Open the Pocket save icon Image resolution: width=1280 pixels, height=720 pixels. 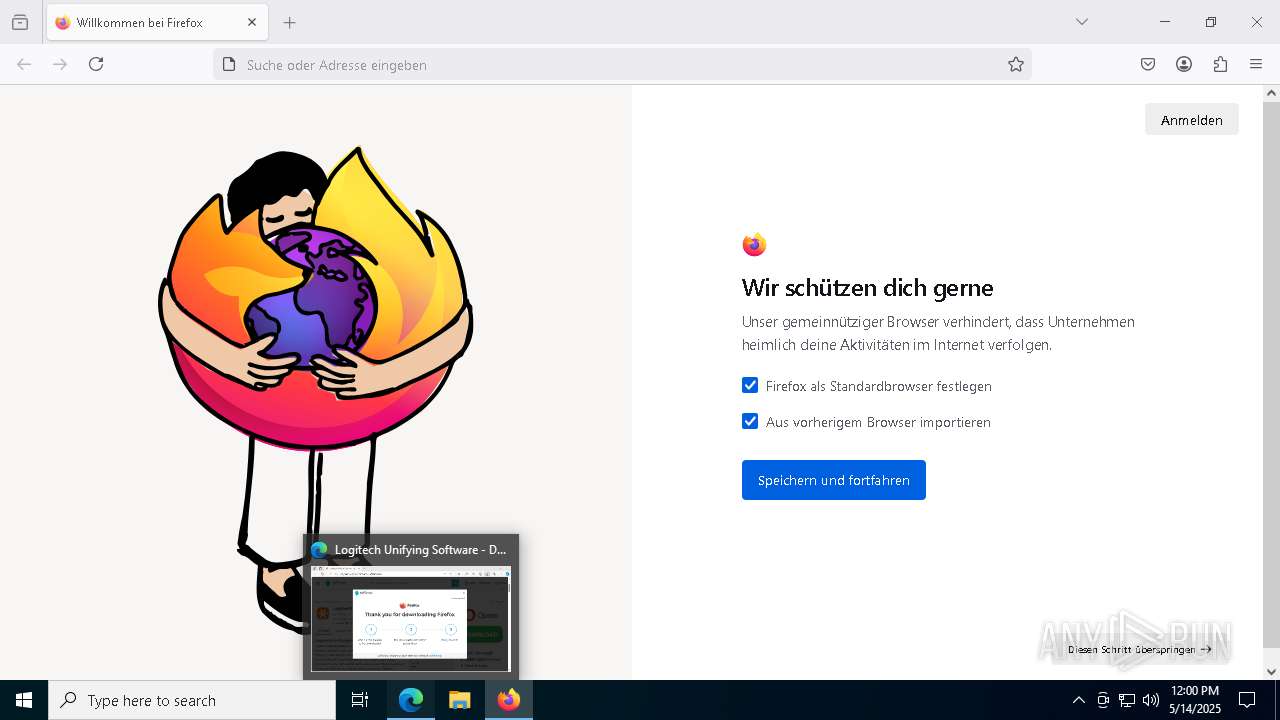[x=1148, y=64]
